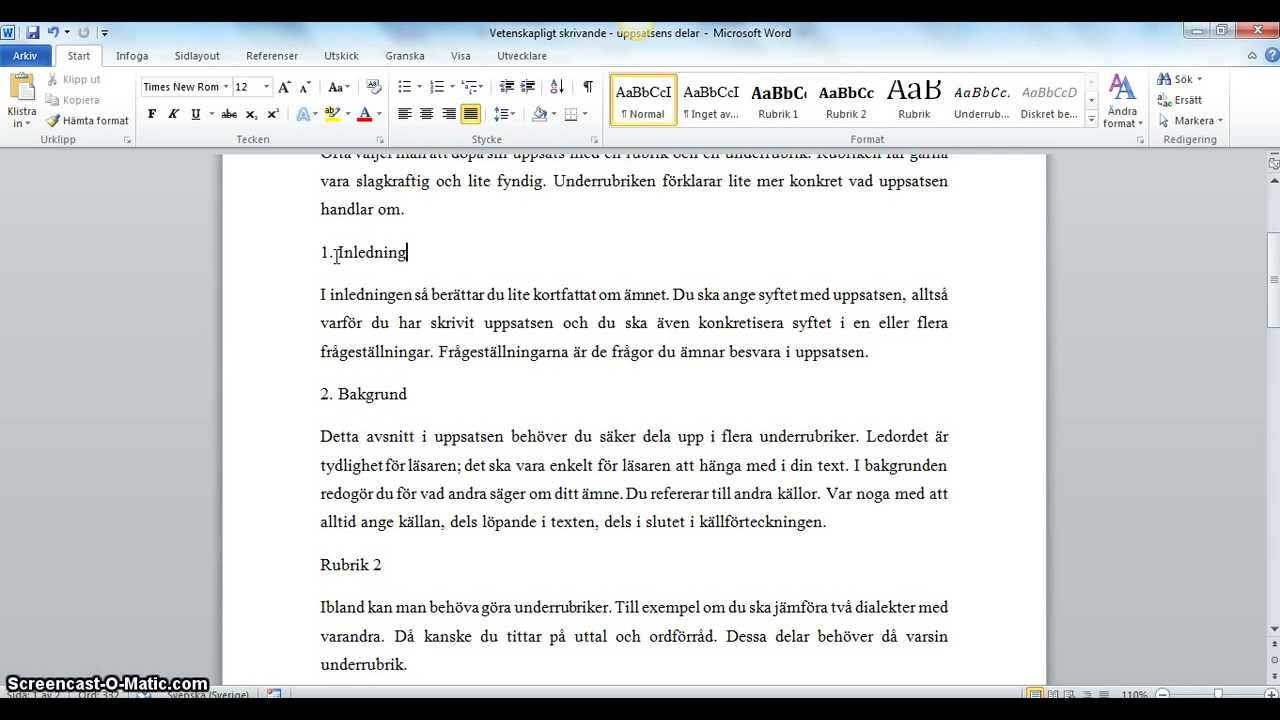Click the Undo arrow icon
Image resolution: width=1280 pixels, height=720 pixels.
(53, 33)
